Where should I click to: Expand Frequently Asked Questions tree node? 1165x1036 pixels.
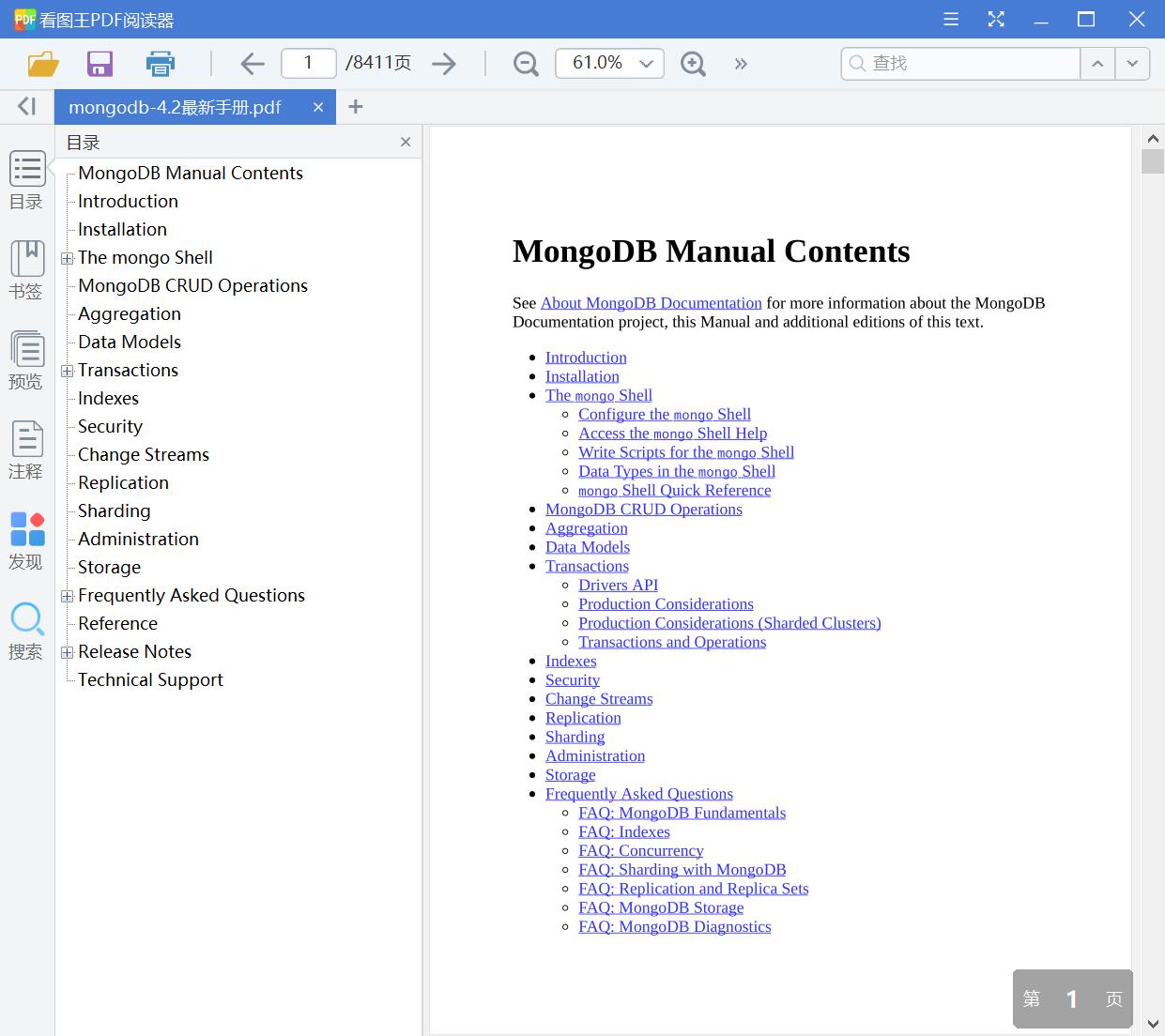(x=67, y=596)
